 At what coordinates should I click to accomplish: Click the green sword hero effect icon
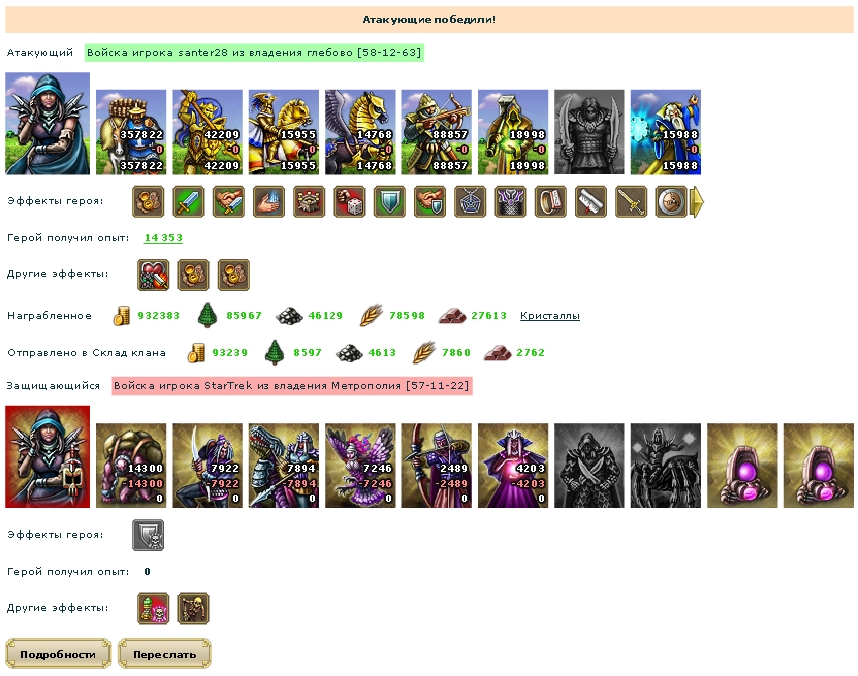(x=189, y=201)
